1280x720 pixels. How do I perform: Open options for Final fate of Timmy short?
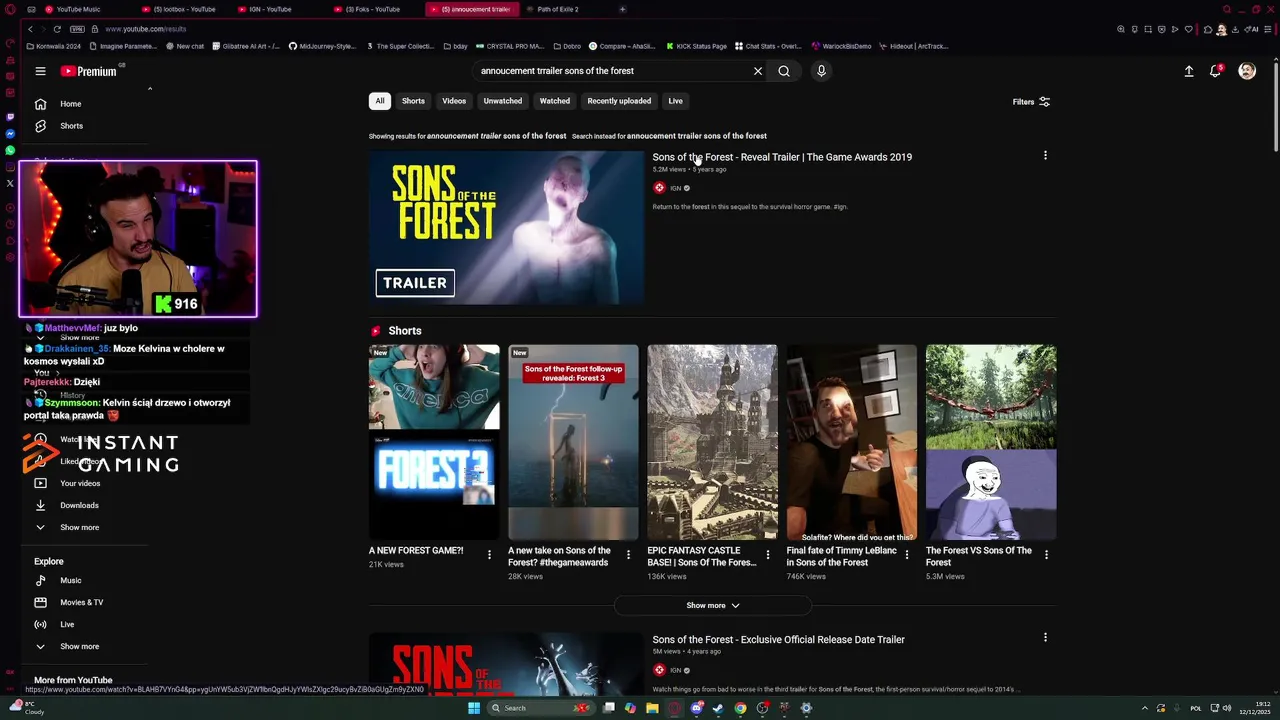907,554
